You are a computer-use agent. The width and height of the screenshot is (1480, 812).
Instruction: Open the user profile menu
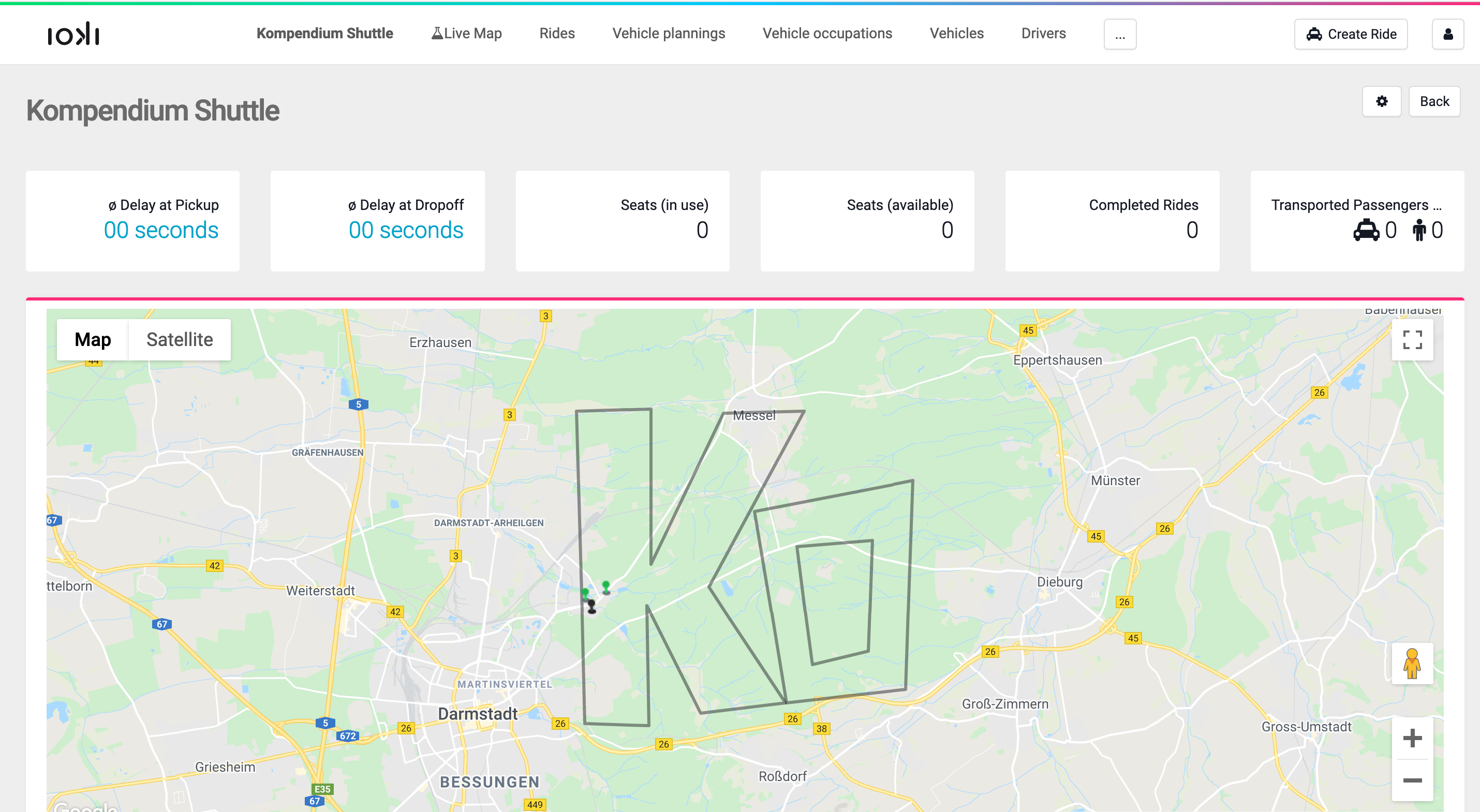click(1447, 35)
